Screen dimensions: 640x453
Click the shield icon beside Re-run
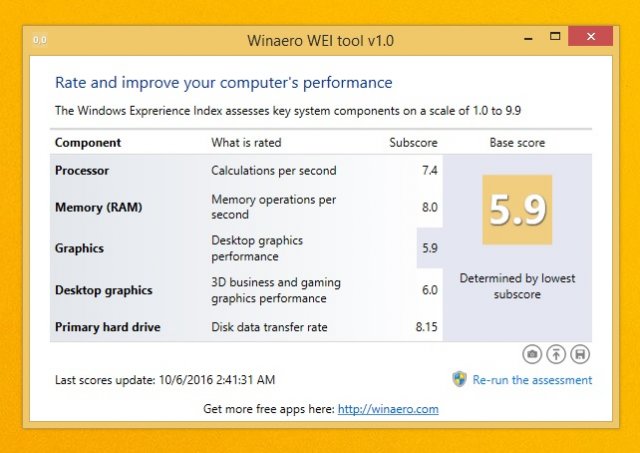coord(460,379)
